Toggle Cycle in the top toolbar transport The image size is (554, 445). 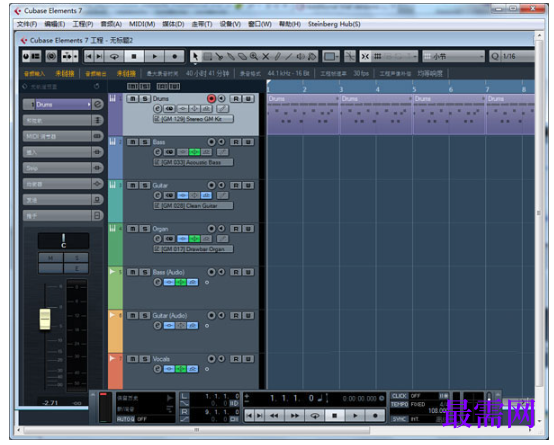tap(114, 57)
